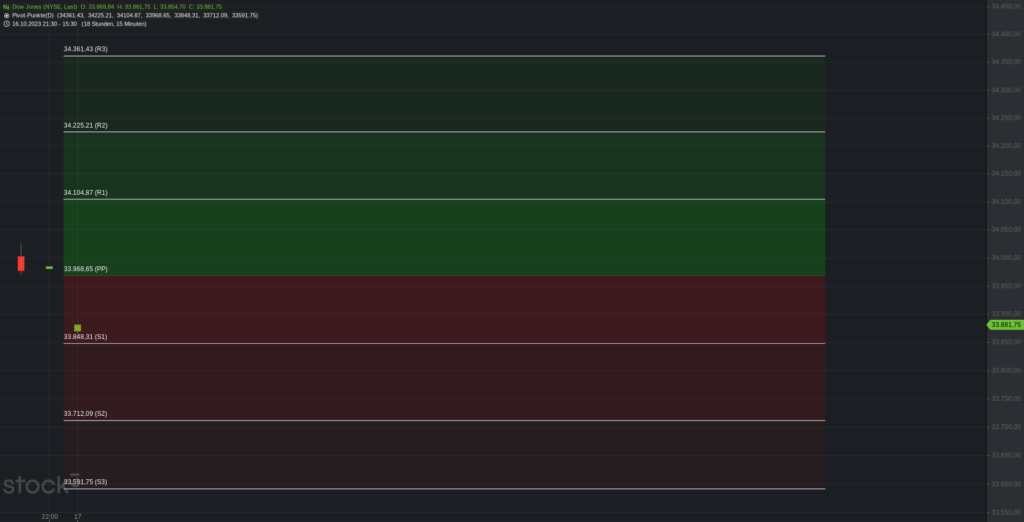Click the clock icon beside the date range
1024x522 pixels.
(6, 24)
